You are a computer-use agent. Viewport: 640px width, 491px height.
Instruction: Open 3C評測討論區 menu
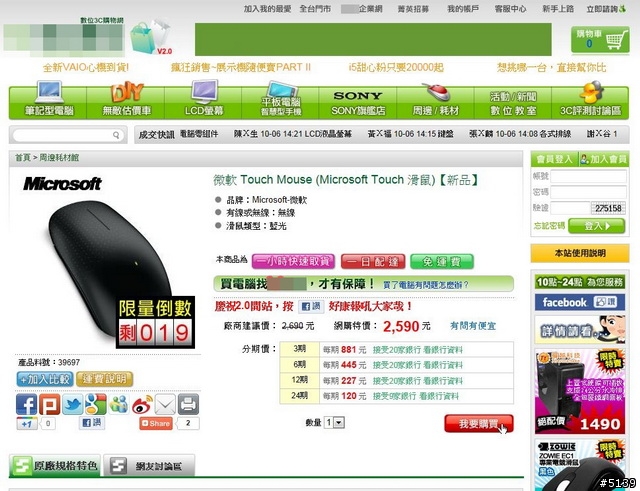pos(590,100)
